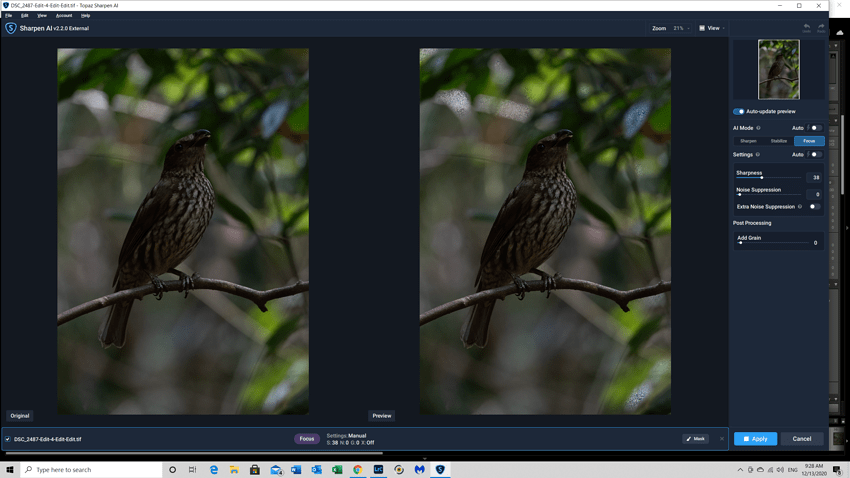
Task: Click the Extra Noise Suppression info icon
Action: coord(800,206)
